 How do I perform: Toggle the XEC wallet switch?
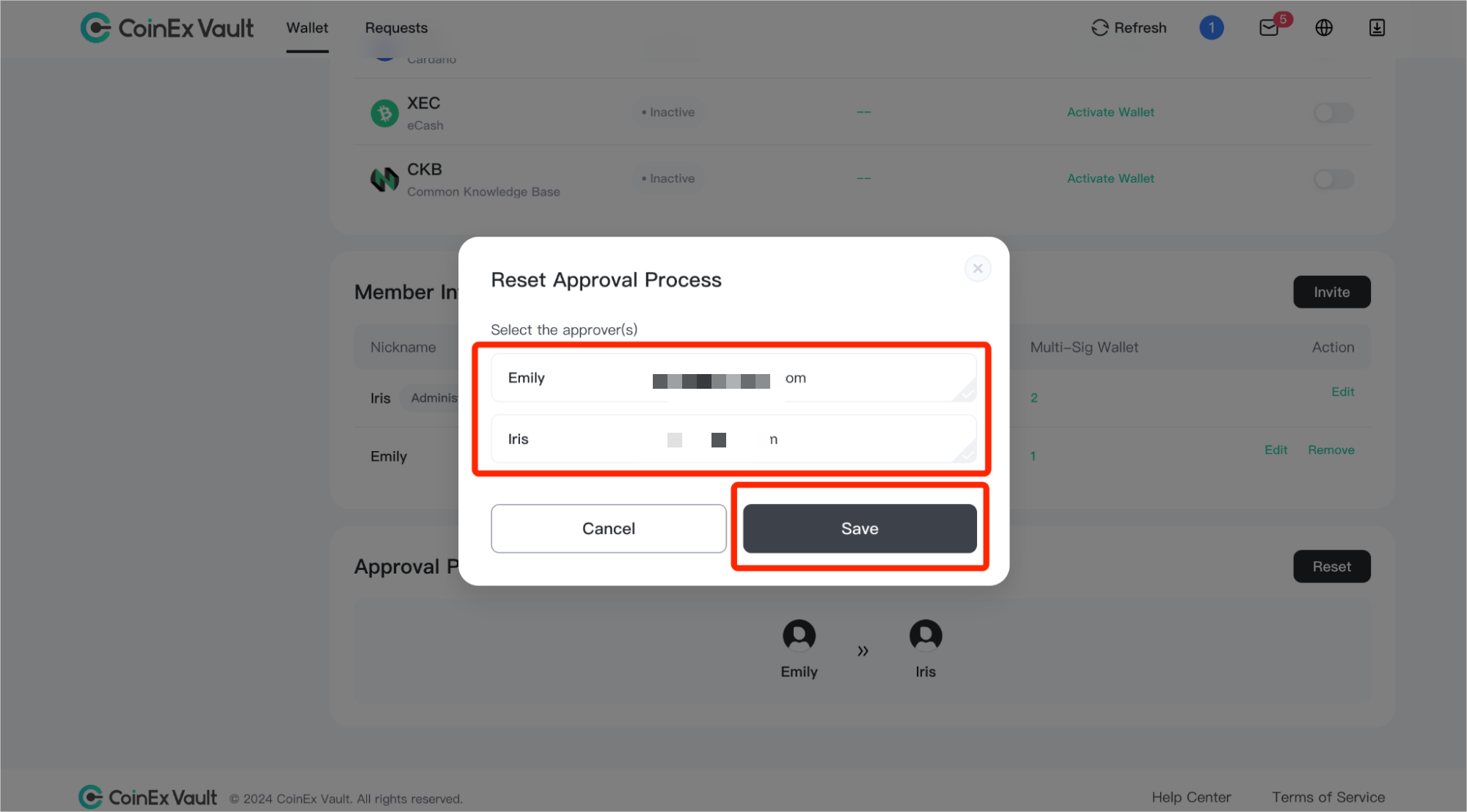1334,113
